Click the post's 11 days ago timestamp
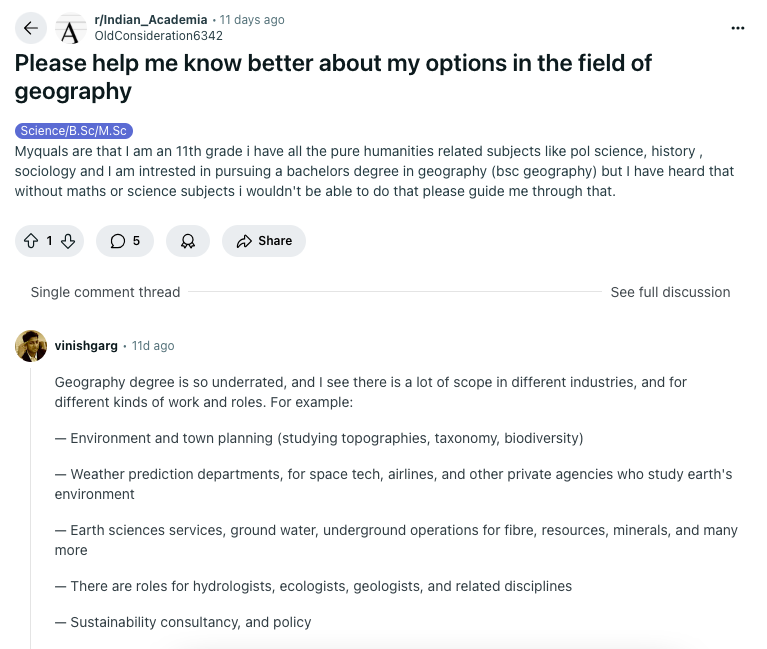 point(252,20)
